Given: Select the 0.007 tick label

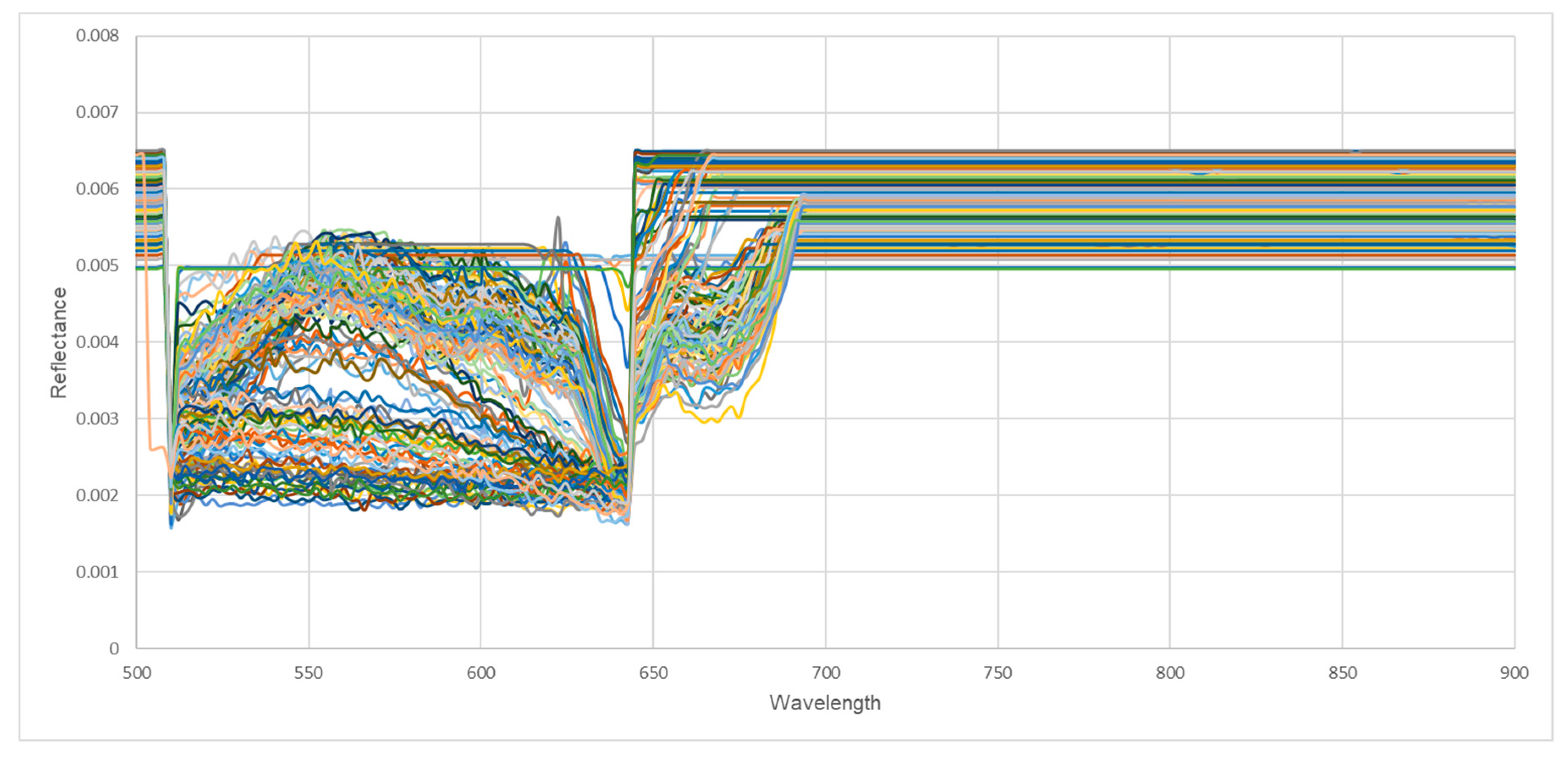Looking at the screenshot, I should (x=97, y=112).
